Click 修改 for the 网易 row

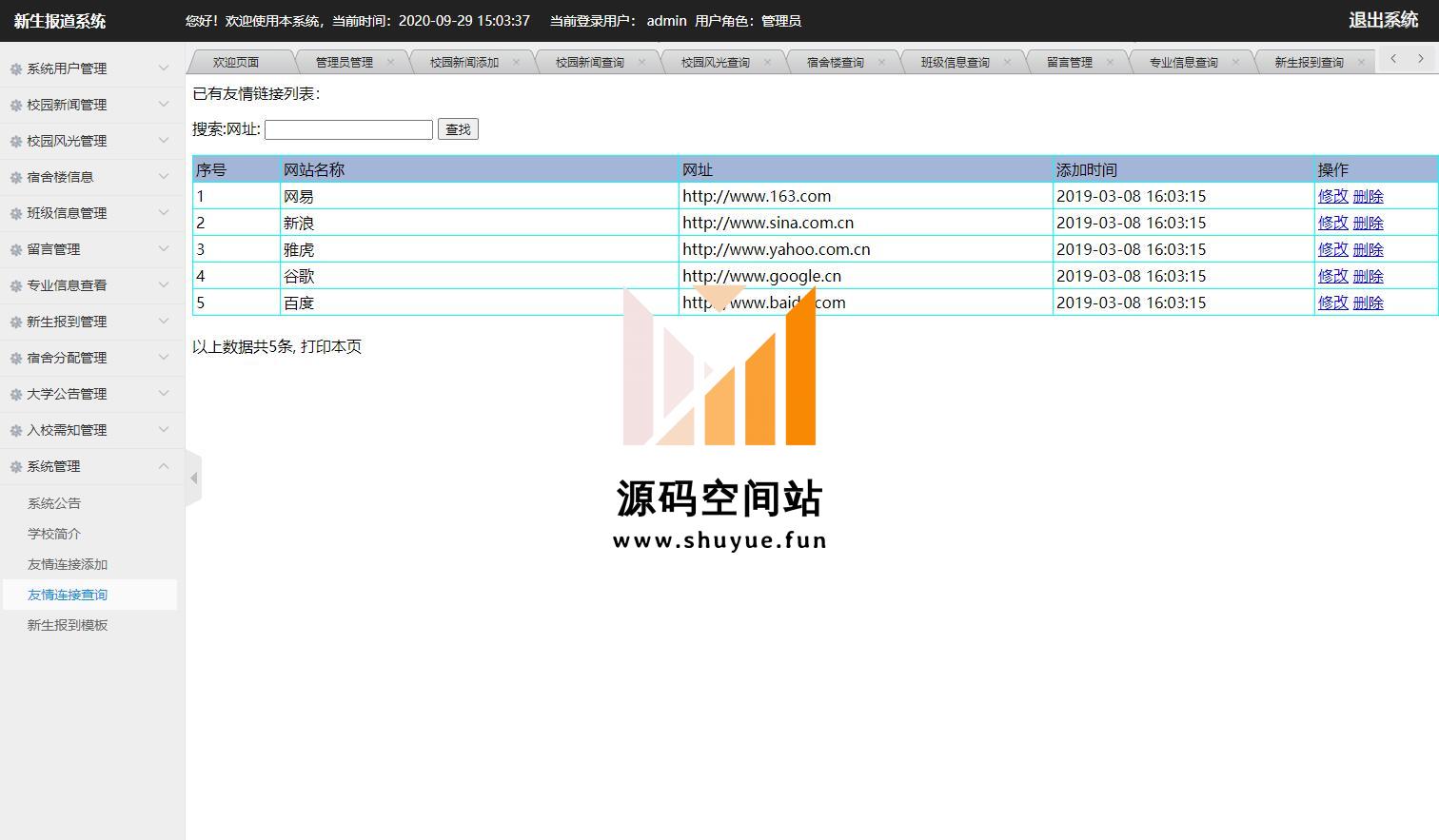pos(1332,196)
